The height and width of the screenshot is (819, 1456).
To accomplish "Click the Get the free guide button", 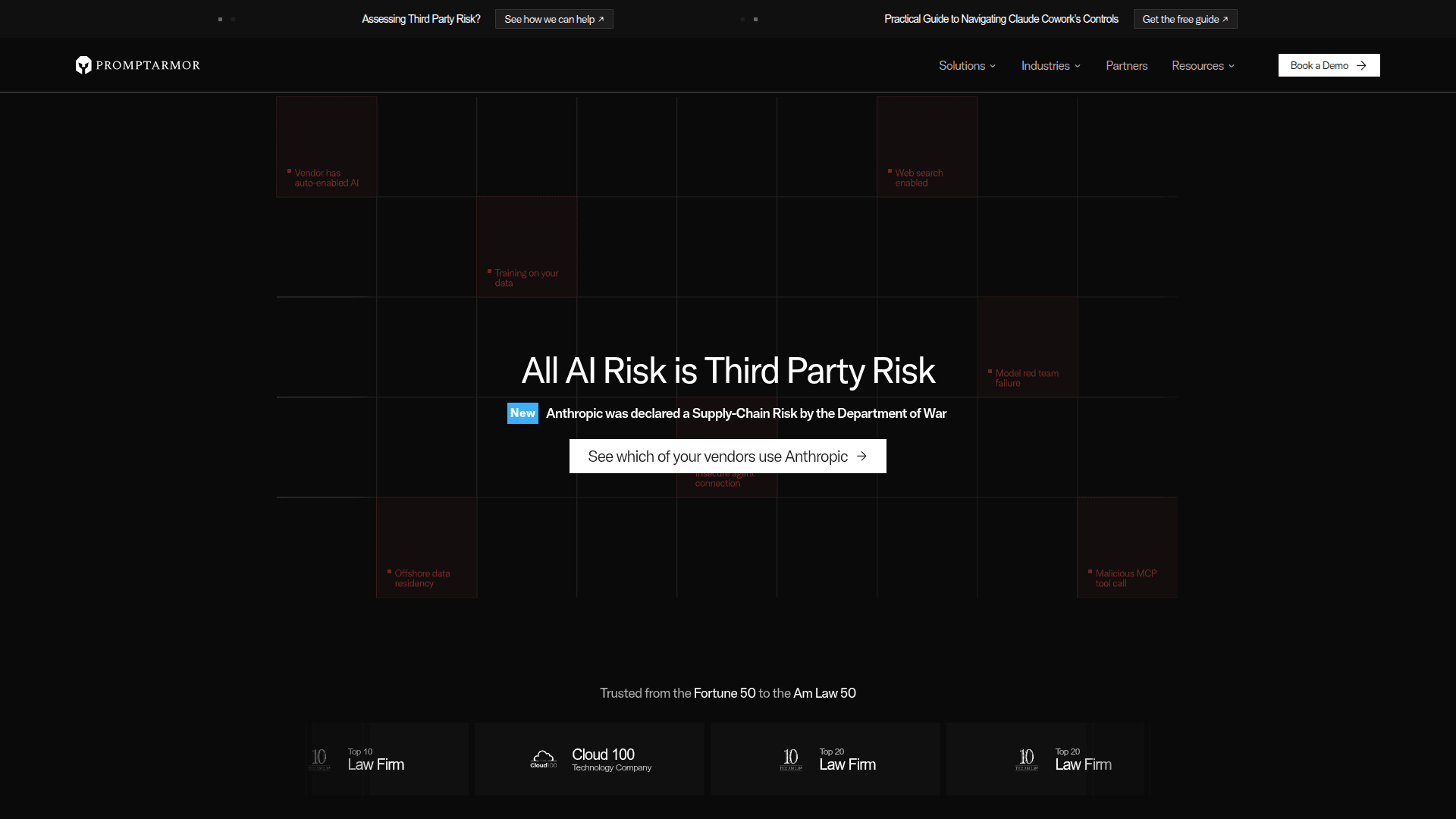I will (1185, 20).
